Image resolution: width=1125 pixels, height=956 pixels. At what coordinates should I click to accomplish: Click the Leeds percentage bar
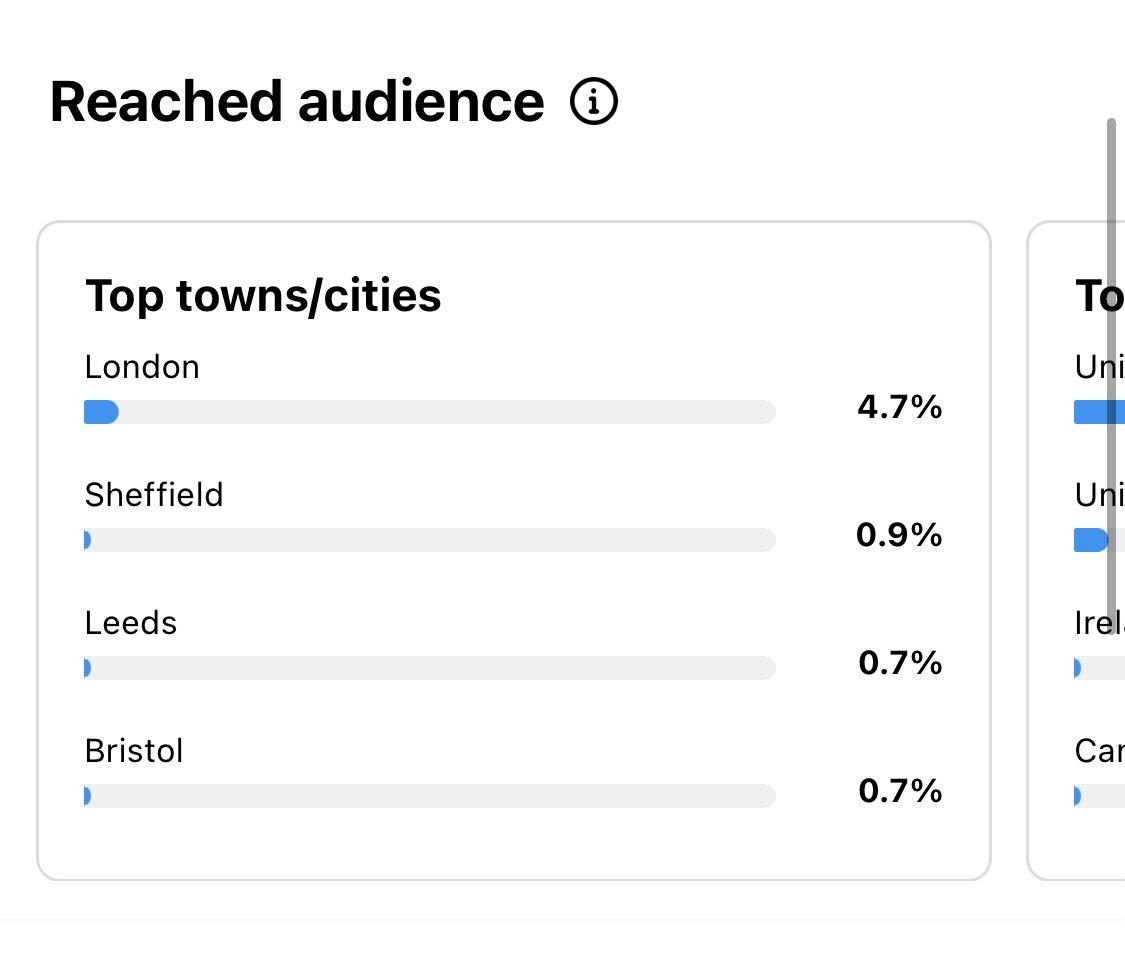click(x=429, y=668)
